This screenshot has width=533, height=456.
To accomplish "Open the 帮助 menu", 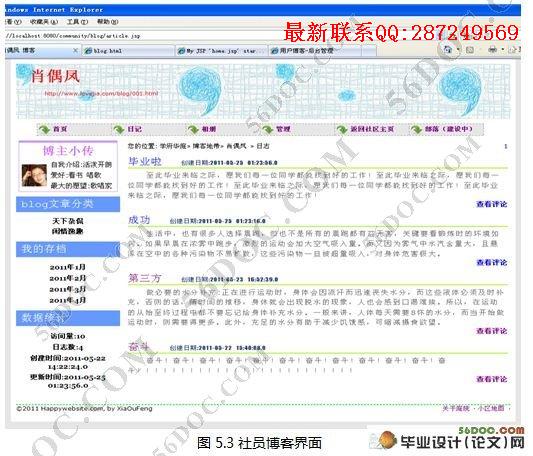I will click(x=108, y=22).
